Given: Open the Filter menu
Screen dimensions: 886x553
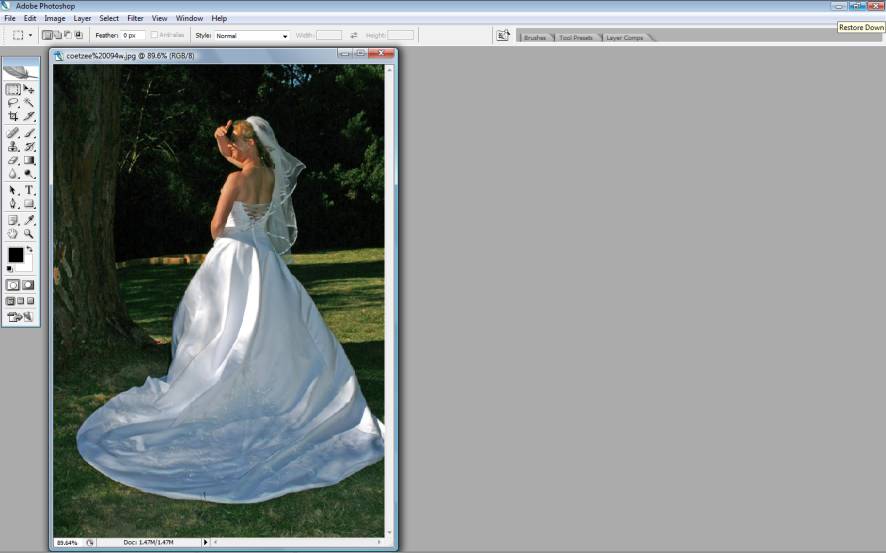Looking at the screenshot, I should click(x=136, y=18).
